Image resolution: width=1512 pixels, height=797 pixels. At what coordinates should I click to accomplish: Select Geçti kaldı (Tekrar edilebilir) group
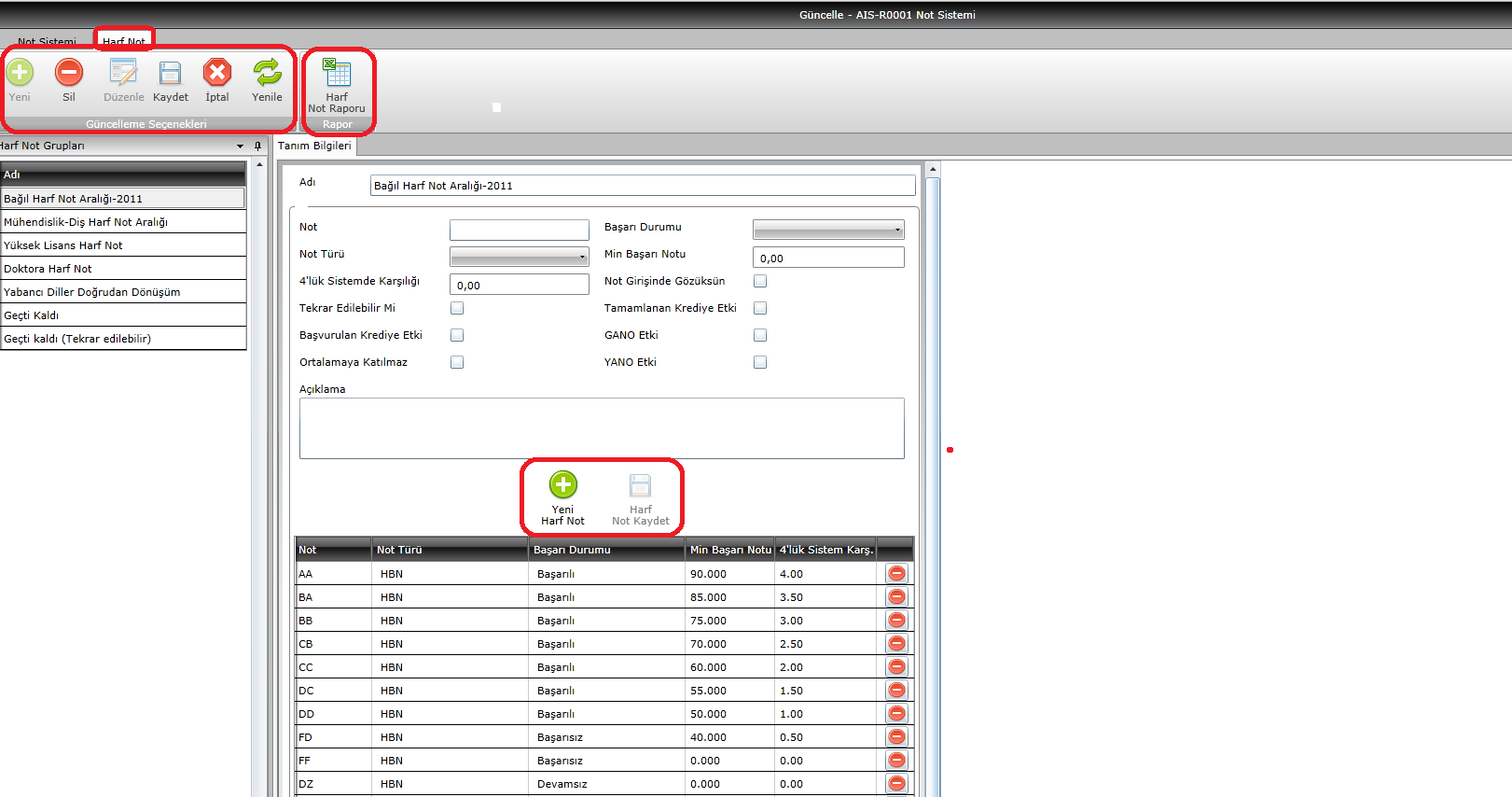point(123,339)
